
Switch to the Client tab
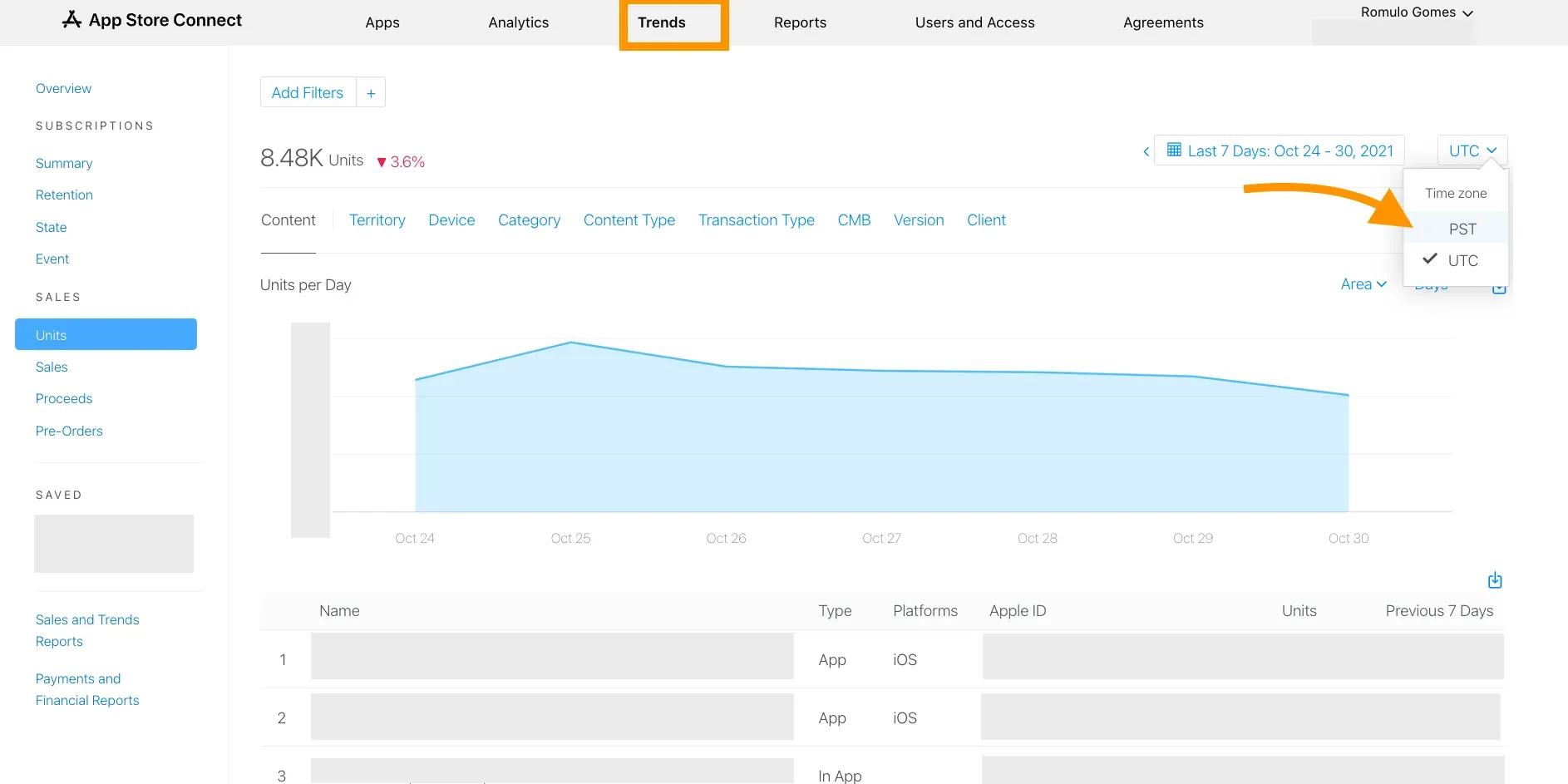[x=986, y=220]
